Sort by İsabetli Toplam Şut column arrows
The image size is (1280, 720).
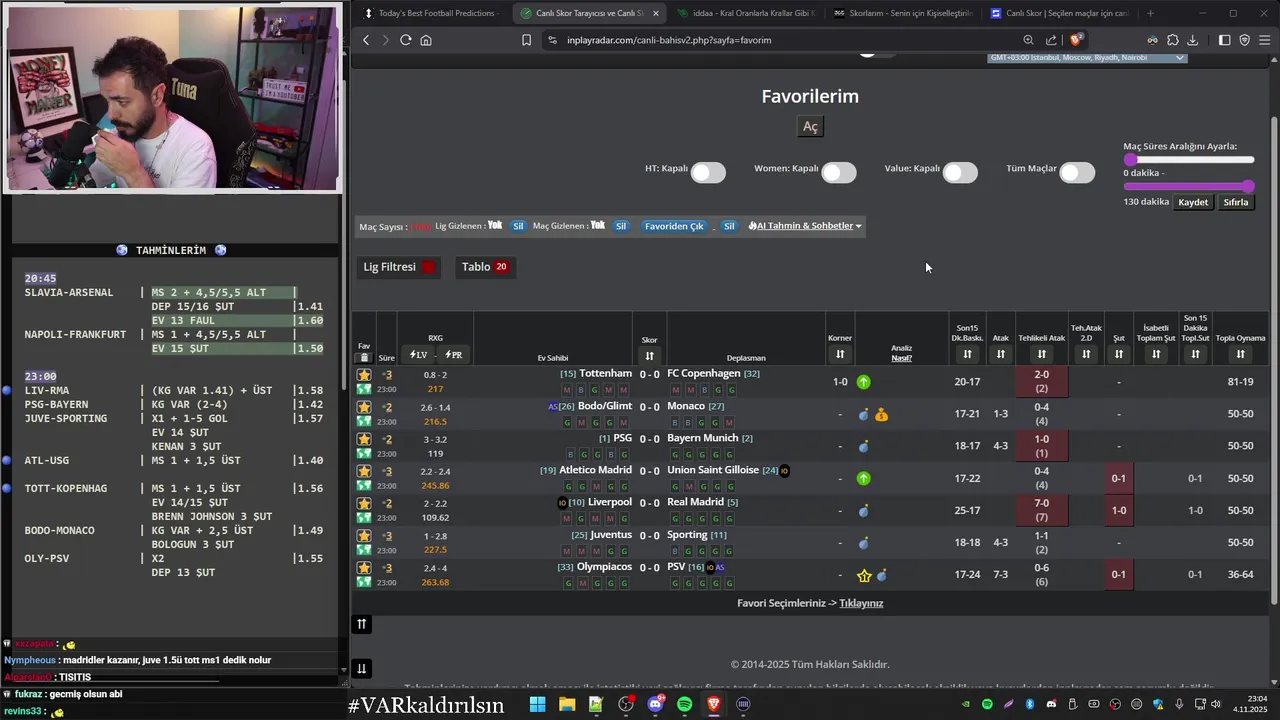[x=1155, y=354]
